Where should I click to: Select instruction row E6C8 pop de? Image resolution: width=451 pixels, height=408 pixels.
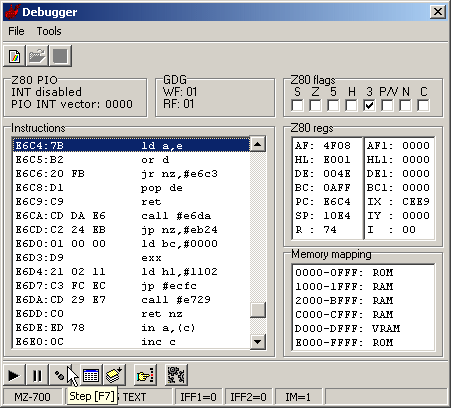click(x=131, y=188)
